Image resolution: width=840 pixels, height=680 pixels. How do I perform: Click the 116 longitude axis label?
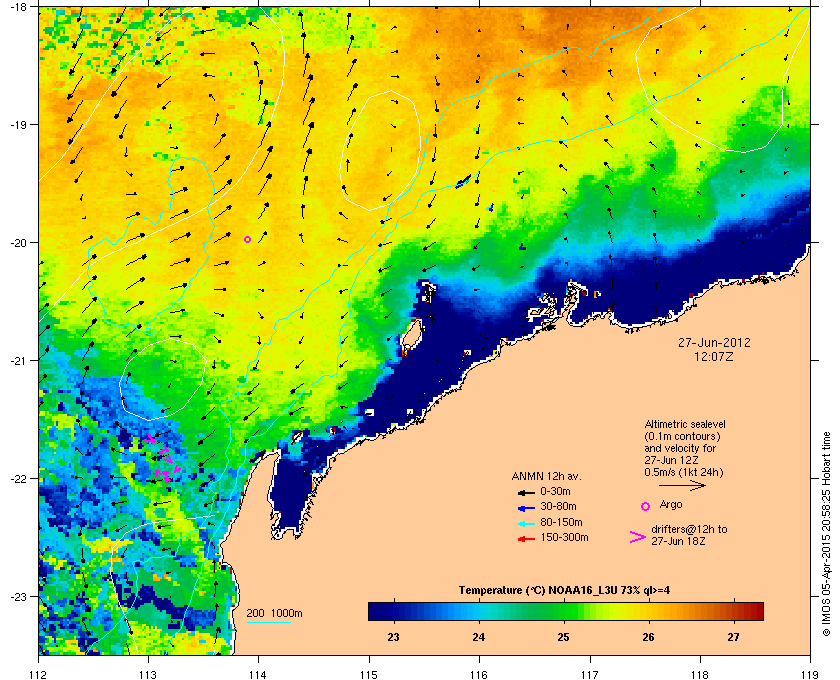pos(479,674)
